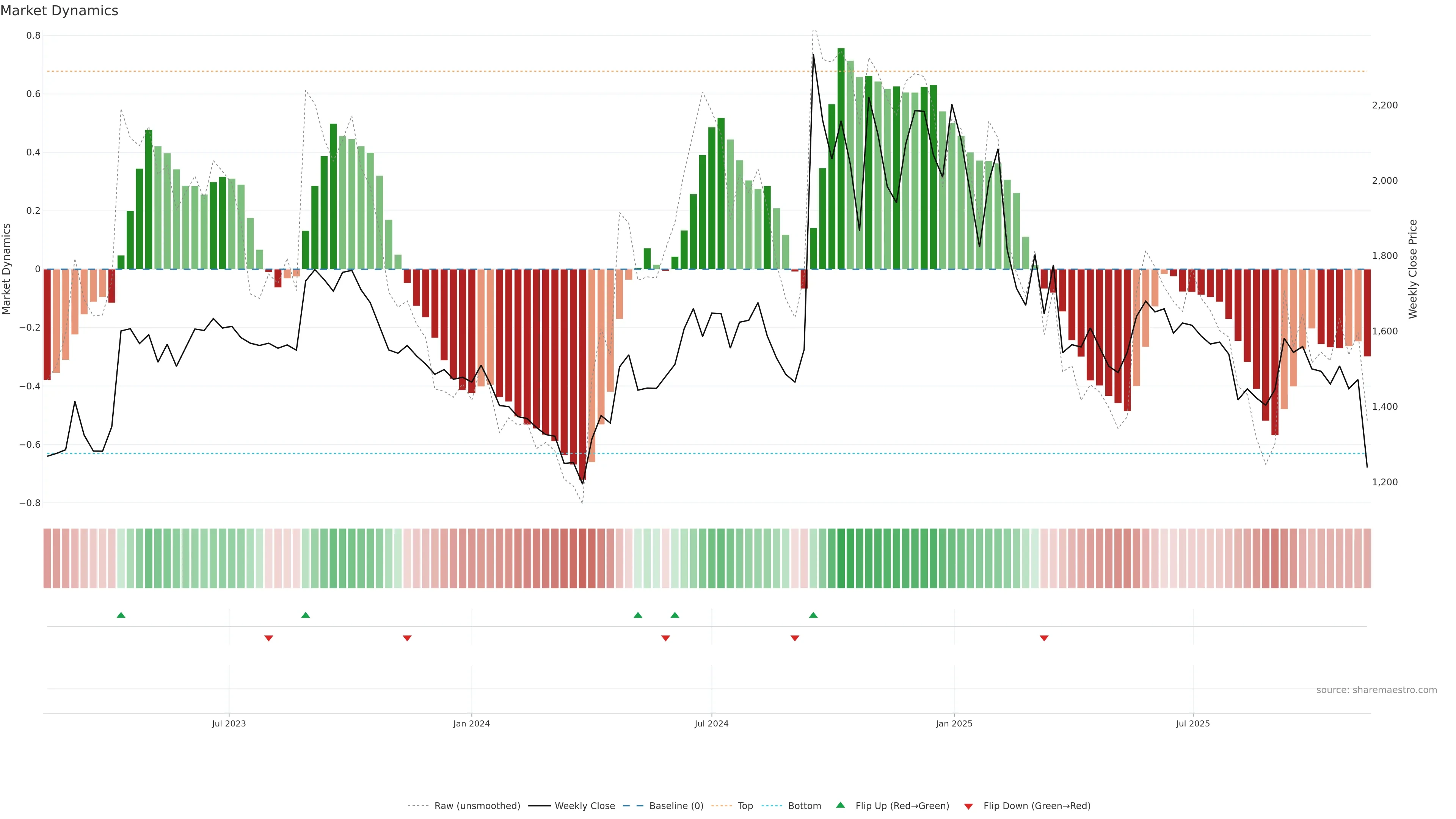Click the latest red Flip Down marker
Screen dimensions: 1456x819
coord(1044,638)
